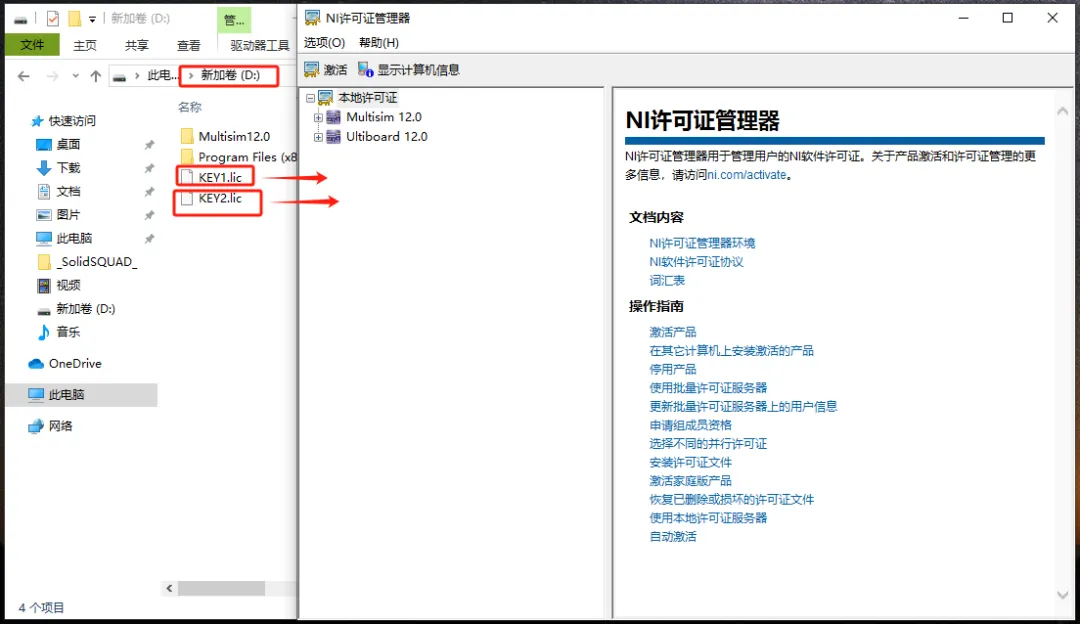Screen dimensions: 1080x624
Task: Click breadcrumb chevron before 新加卷 (D:)
Action: 191,75
